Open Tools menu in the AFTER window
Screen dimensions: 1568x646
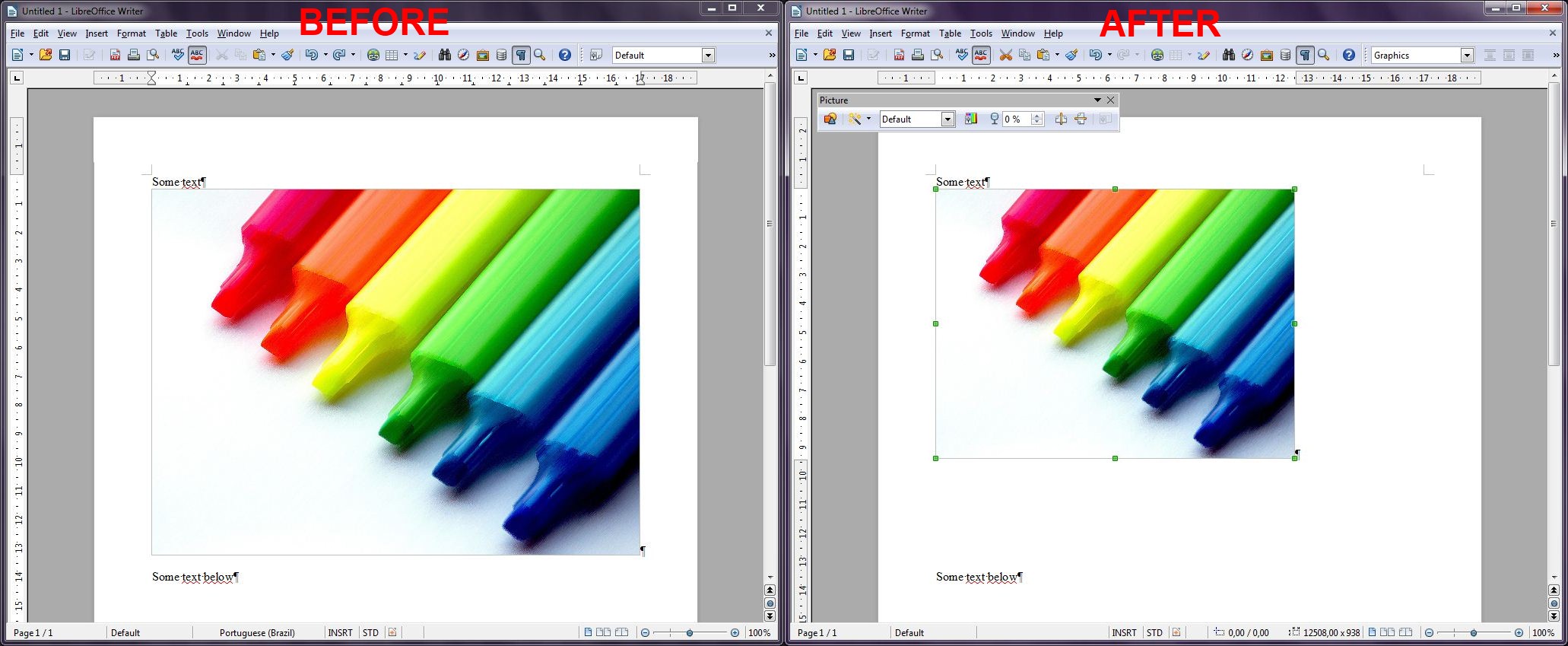pyautogui.click(x=981, y=33)
